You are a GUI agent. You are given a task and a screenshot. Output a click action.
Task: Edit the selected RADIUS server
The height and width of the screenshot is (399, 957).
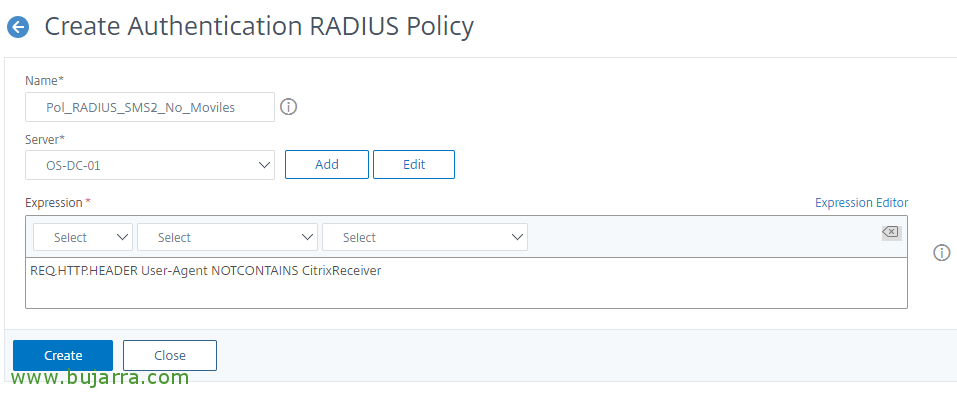[414, 165]
